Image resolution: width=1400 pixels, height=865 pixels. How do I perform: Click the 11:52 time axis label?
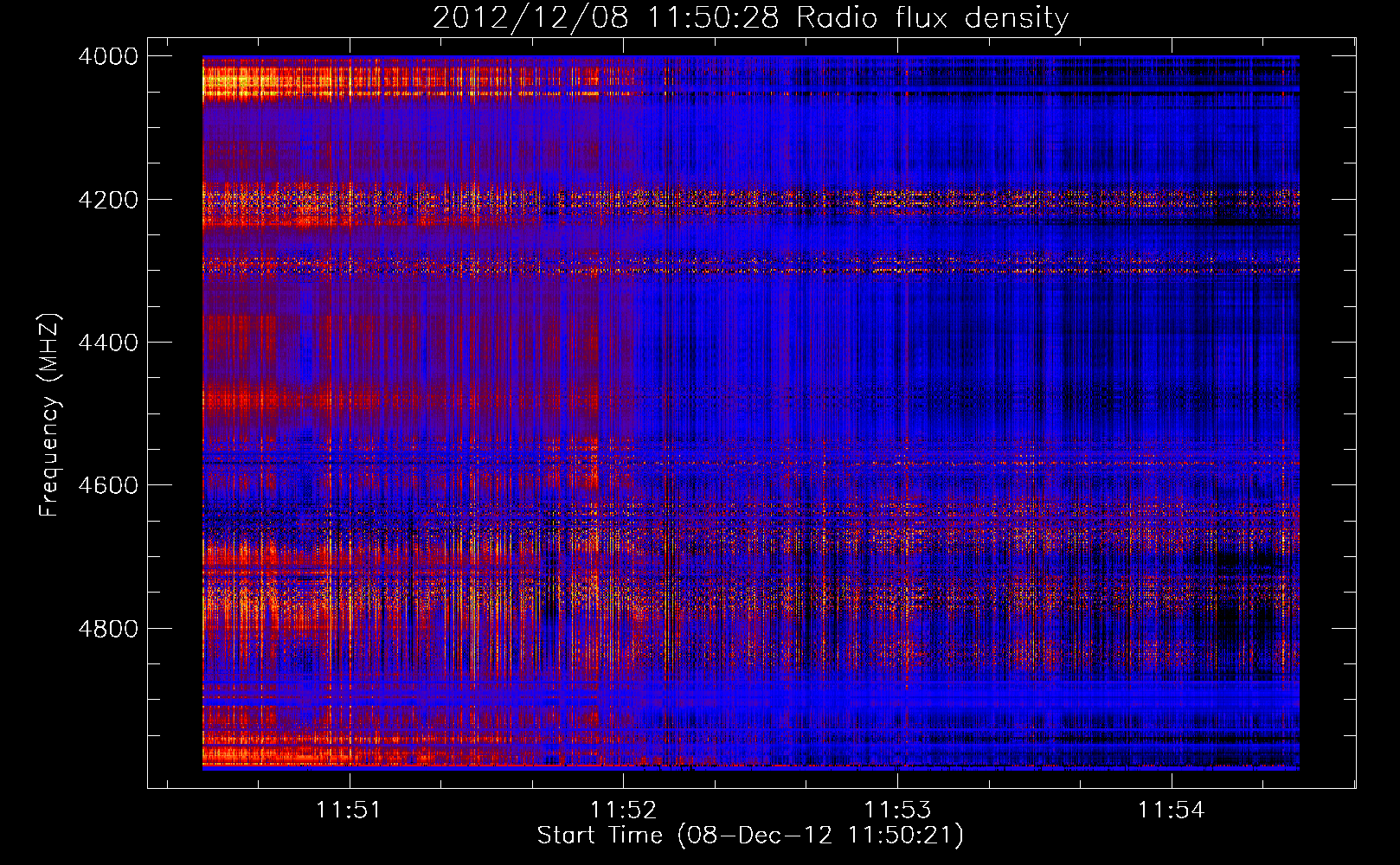click(623, 811)
